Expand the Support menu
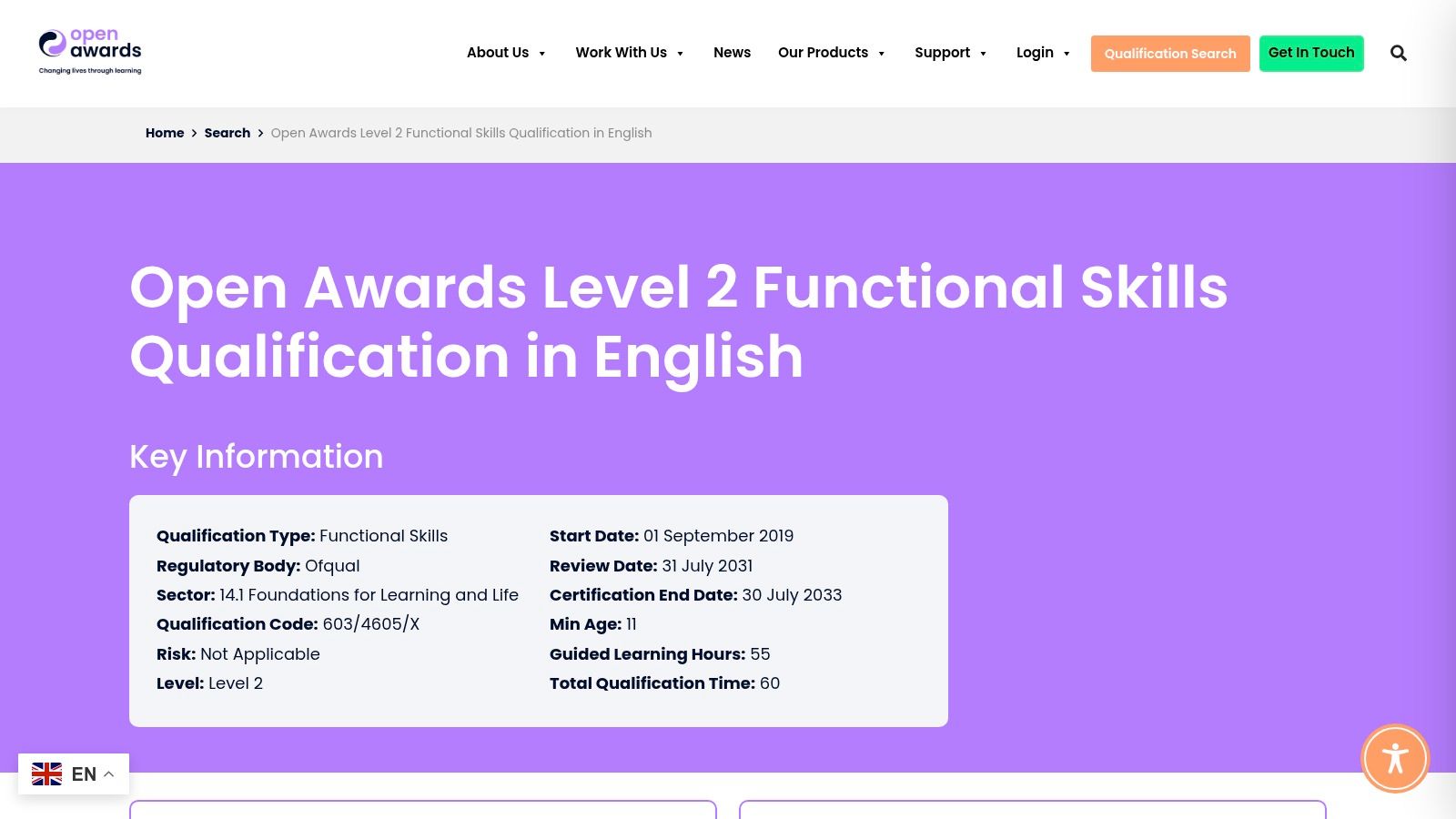Viewport: 1456px width, 819px height. 951,53
